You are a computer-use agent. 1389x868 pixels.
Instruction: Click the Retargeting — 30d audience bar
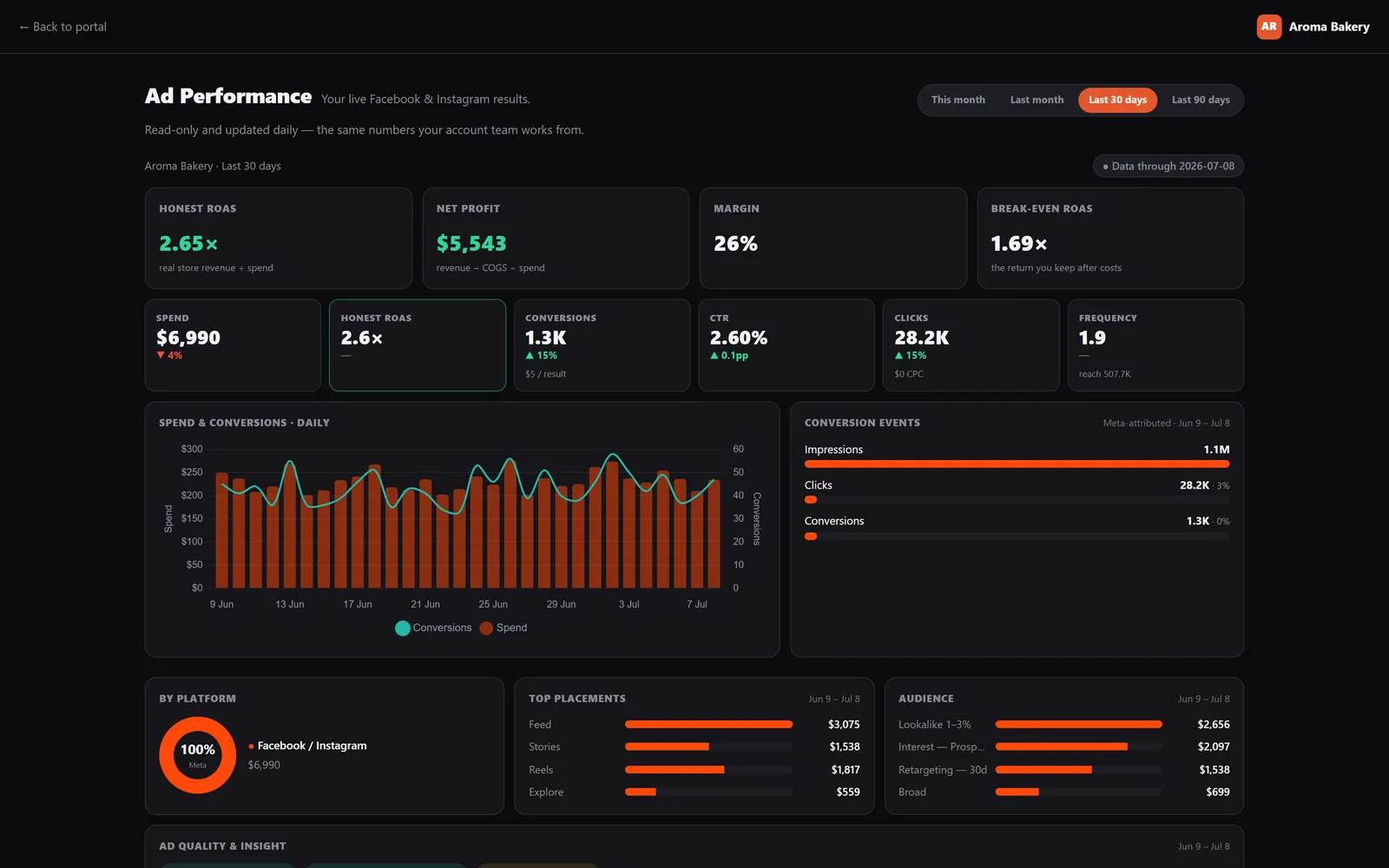pyautogui.click(x=1078, y=770)
